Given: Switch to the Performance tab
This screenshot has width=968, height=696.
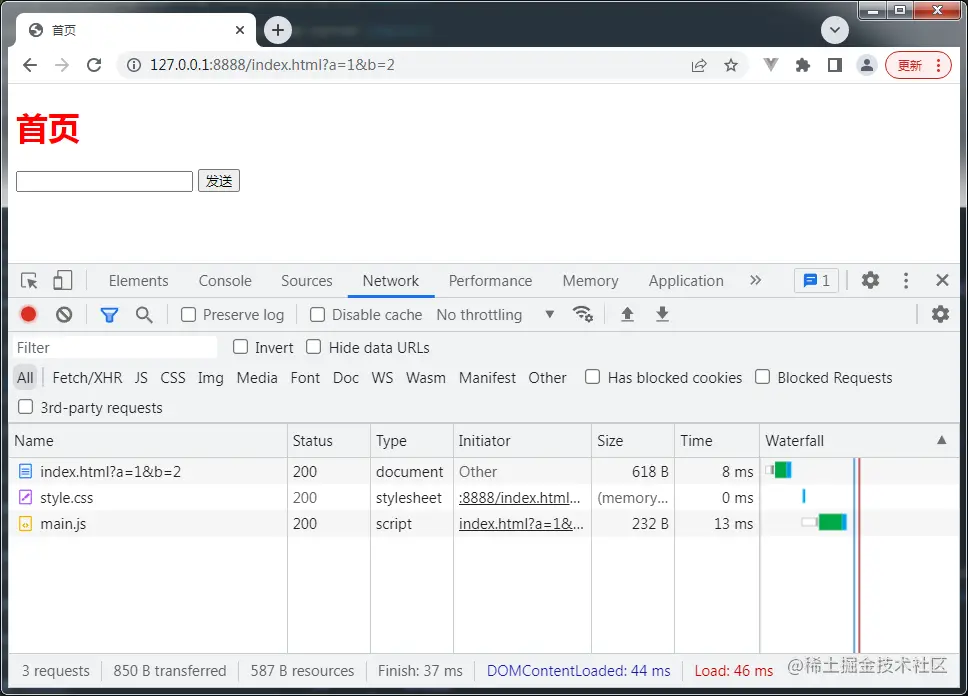Looking at the screenshot, I should [x=490, y=281].
